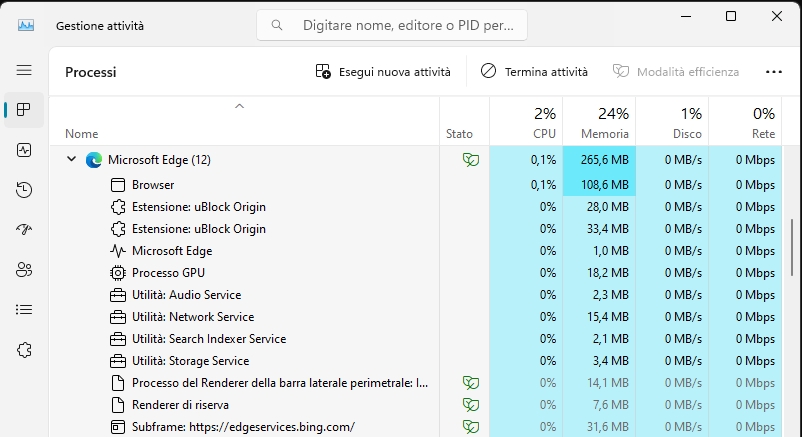The width and height of the screenshot is (802, 437).
Task: Select Renderer di riserva row
Action: (415, 405)
